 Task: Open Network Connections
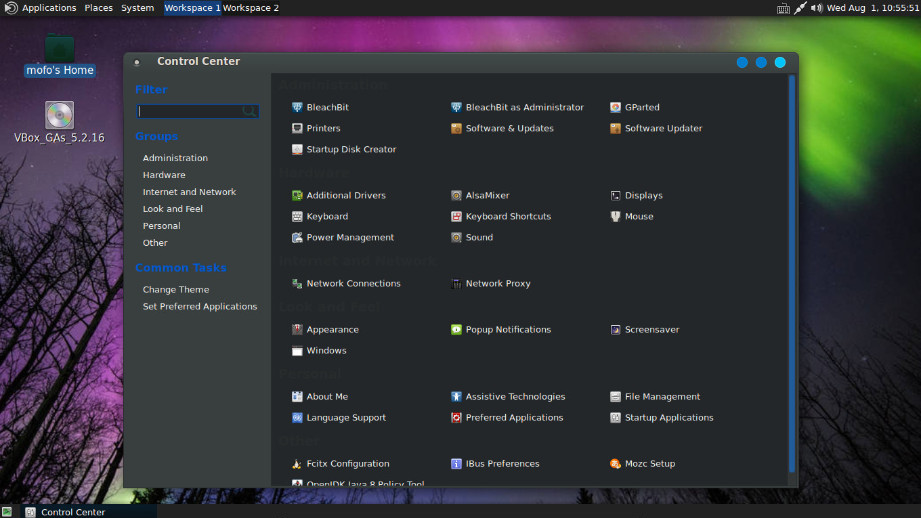346,284
